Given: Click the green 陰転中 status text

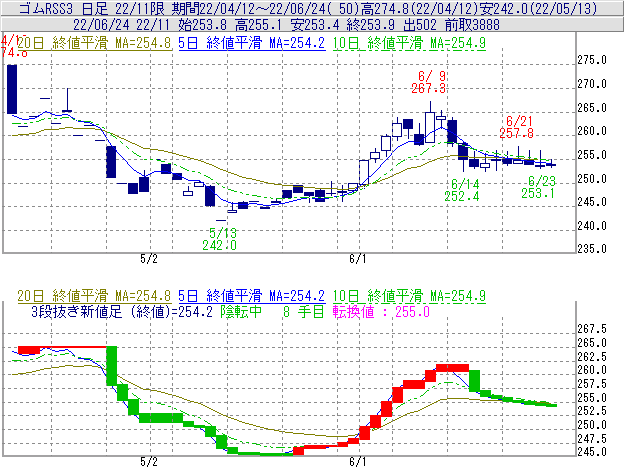Looking at the screenshot, I should coord(241,311).
